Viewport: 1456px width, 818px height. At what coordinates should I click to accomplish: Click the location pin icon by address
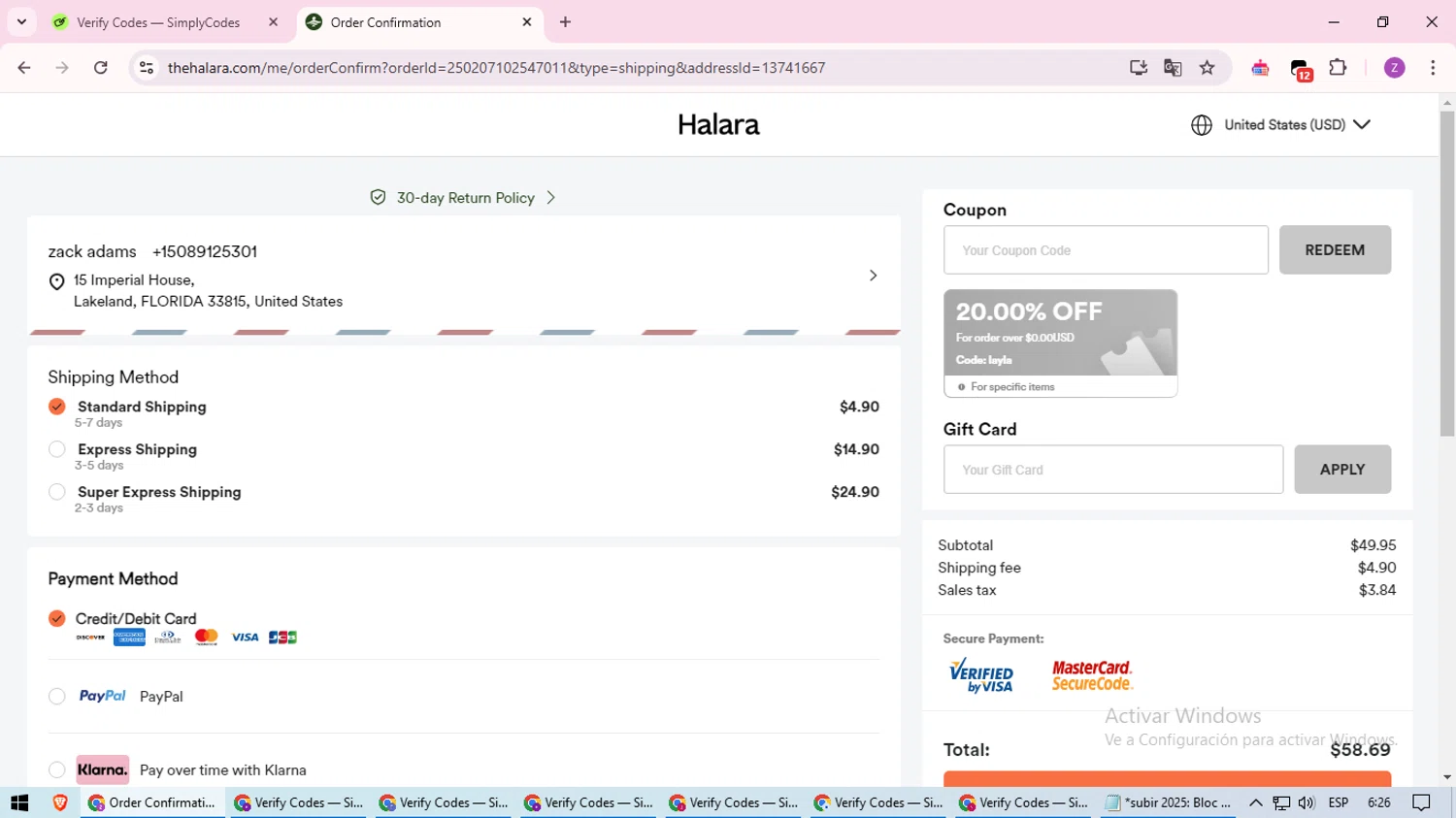56,282
